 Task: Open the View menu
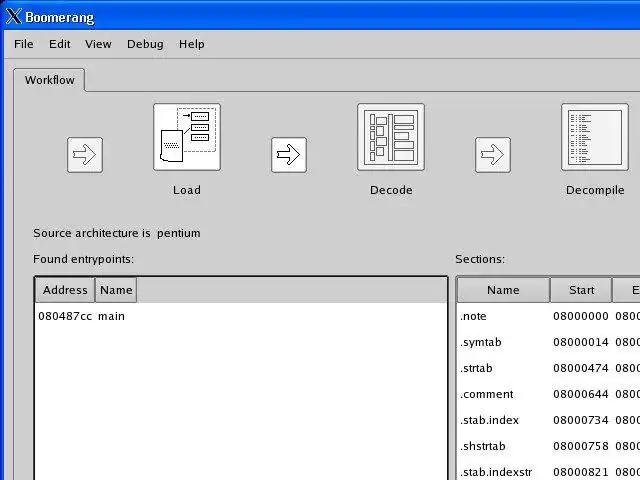tap(98, 44)
